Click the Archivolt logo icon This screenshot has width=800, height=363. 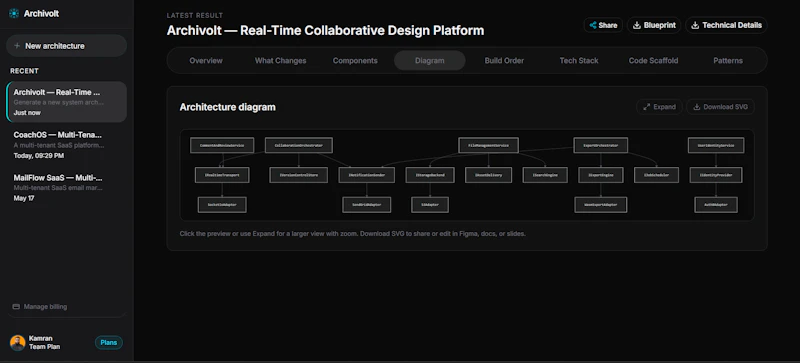[x=14, y=14]
